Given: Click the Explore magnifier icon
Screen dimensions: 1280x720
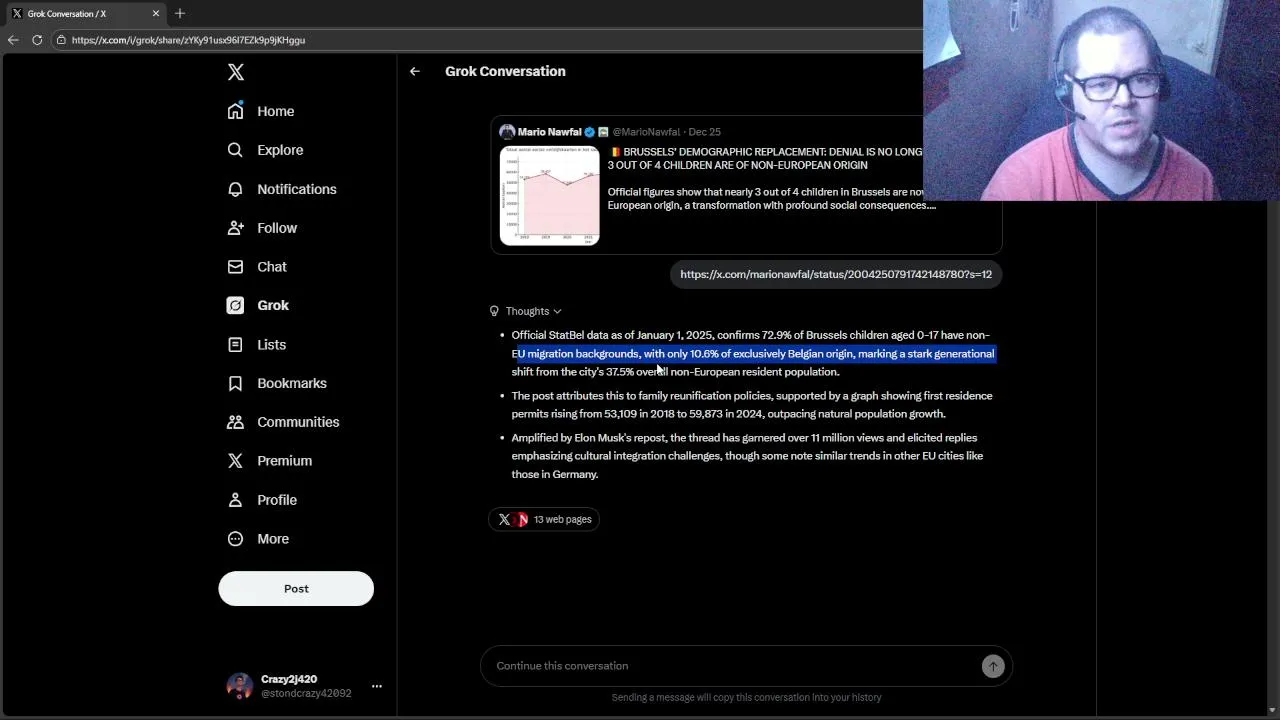Looking at the screenshot, I should click(x=235, y=150).
